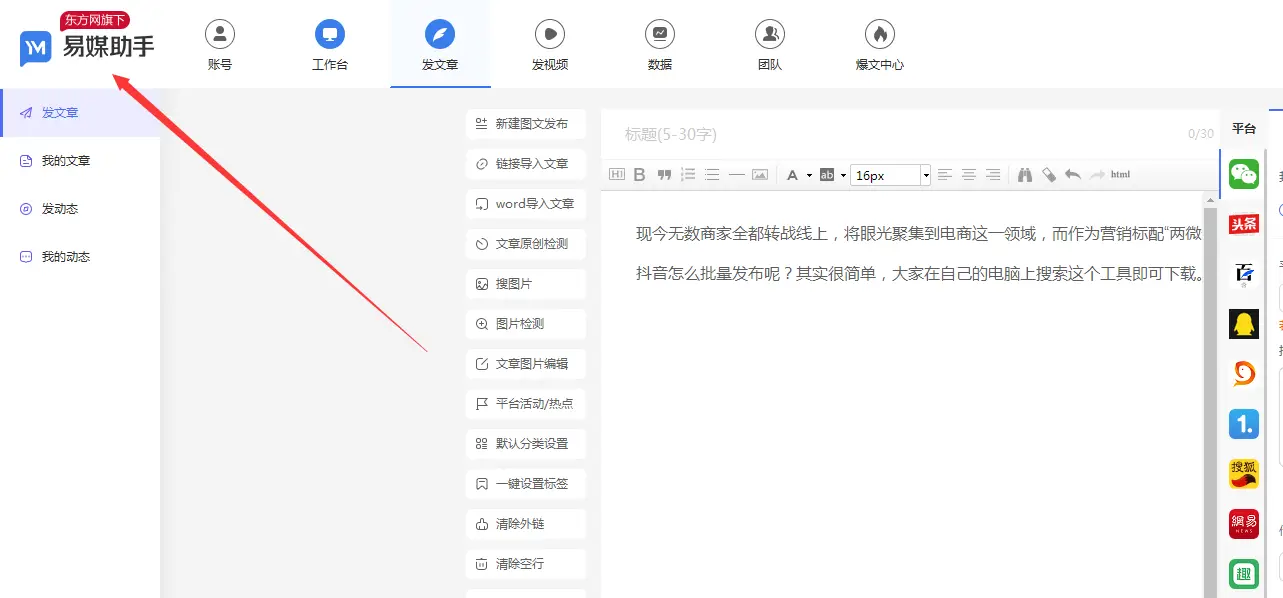Viewport: 1283px width, 598px height.
Task: Center align text in the editor
Action: pyautogui.click(x=969, y=175)
